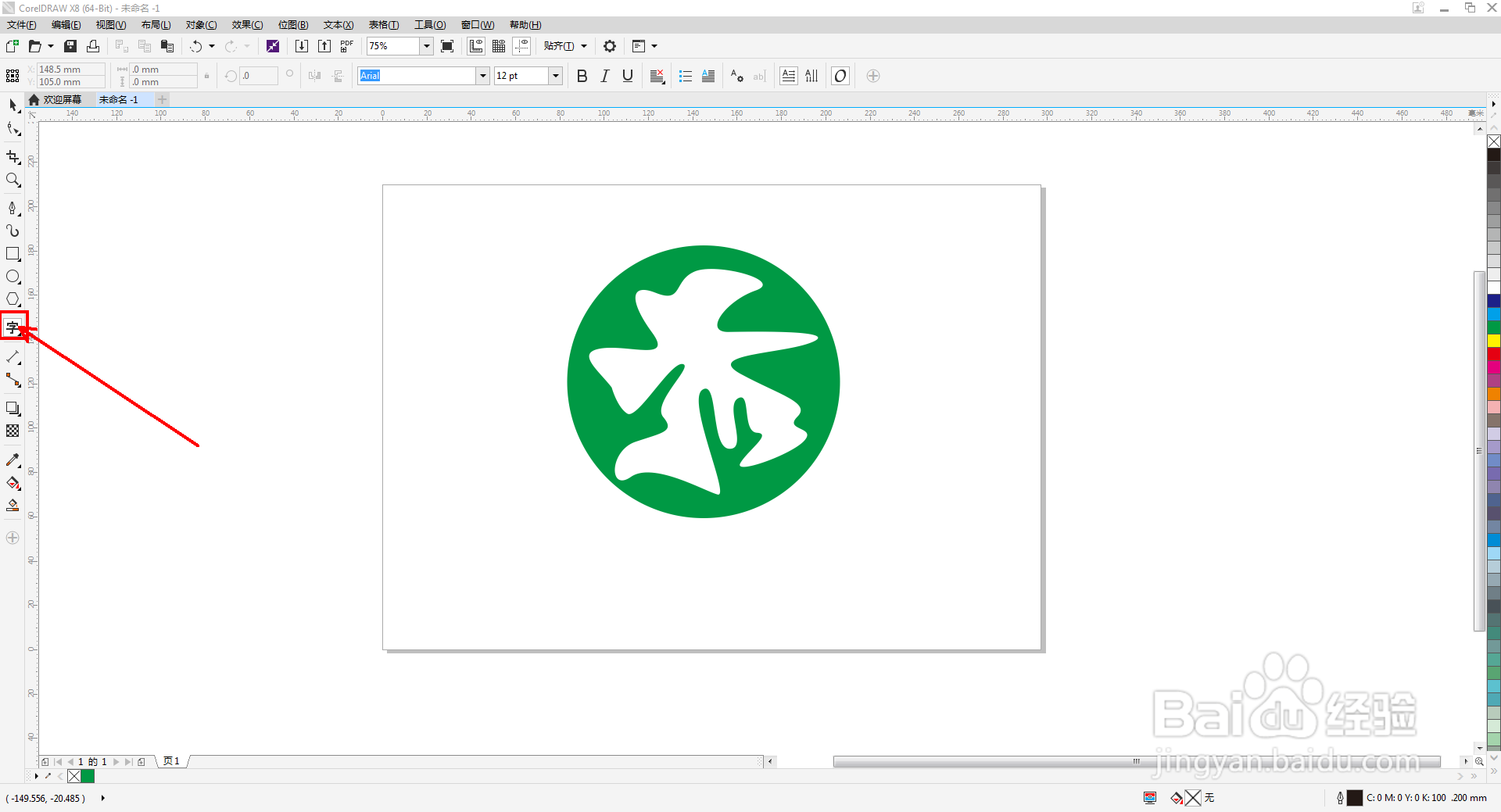The image size is (1501, 812).
Task: Pick the yellow swatch in color palette
Action: [x=1493, y=341]
